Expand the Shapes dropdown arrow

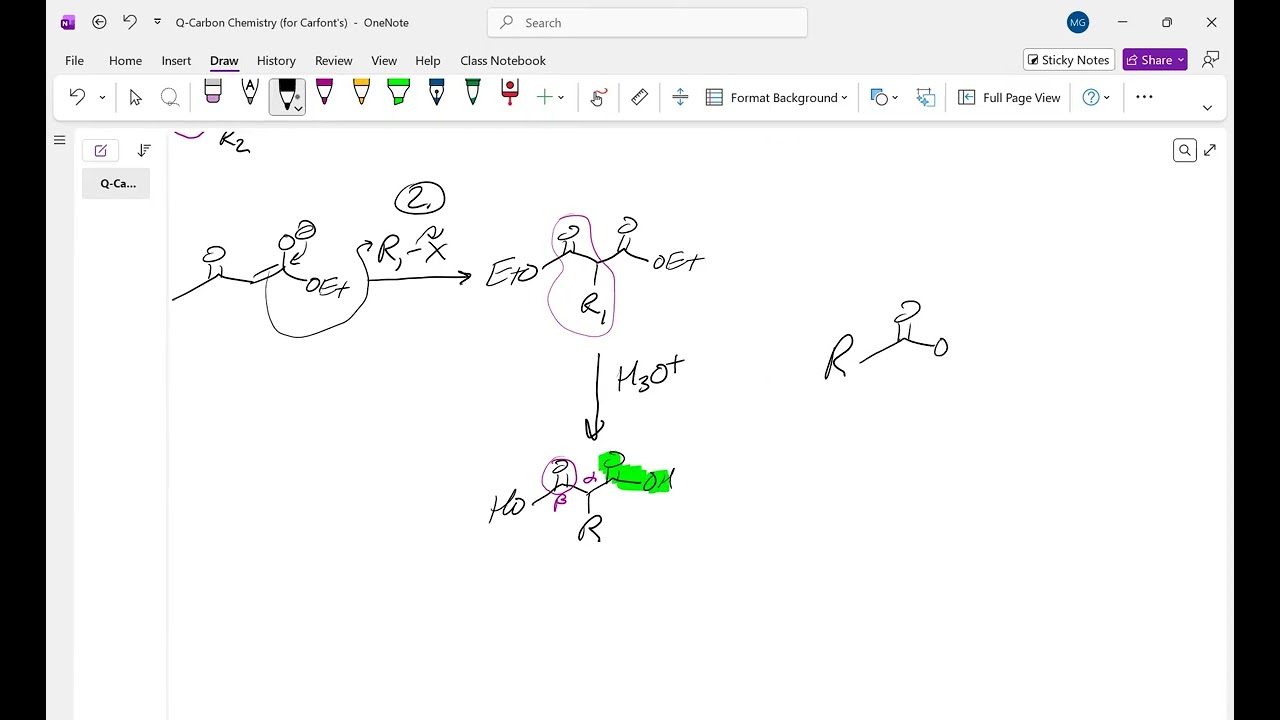[895, 98]
